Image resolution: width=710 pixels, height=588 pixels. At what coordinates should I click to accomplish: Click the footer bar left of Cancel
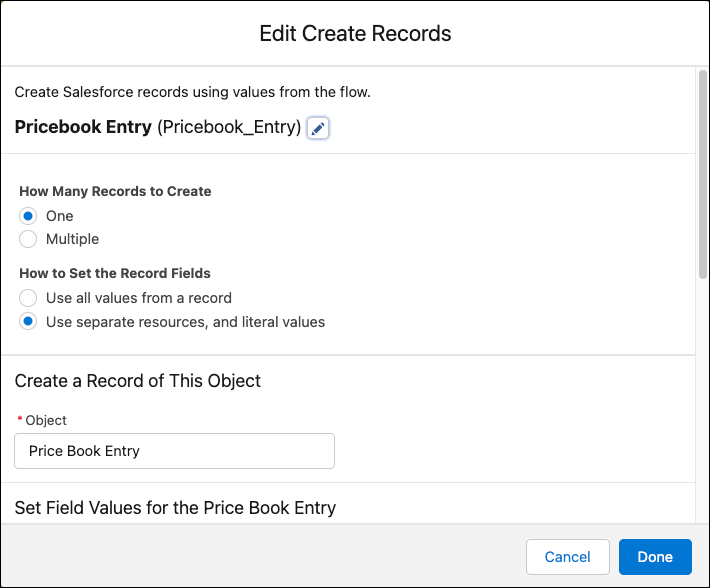pos(260,557)
